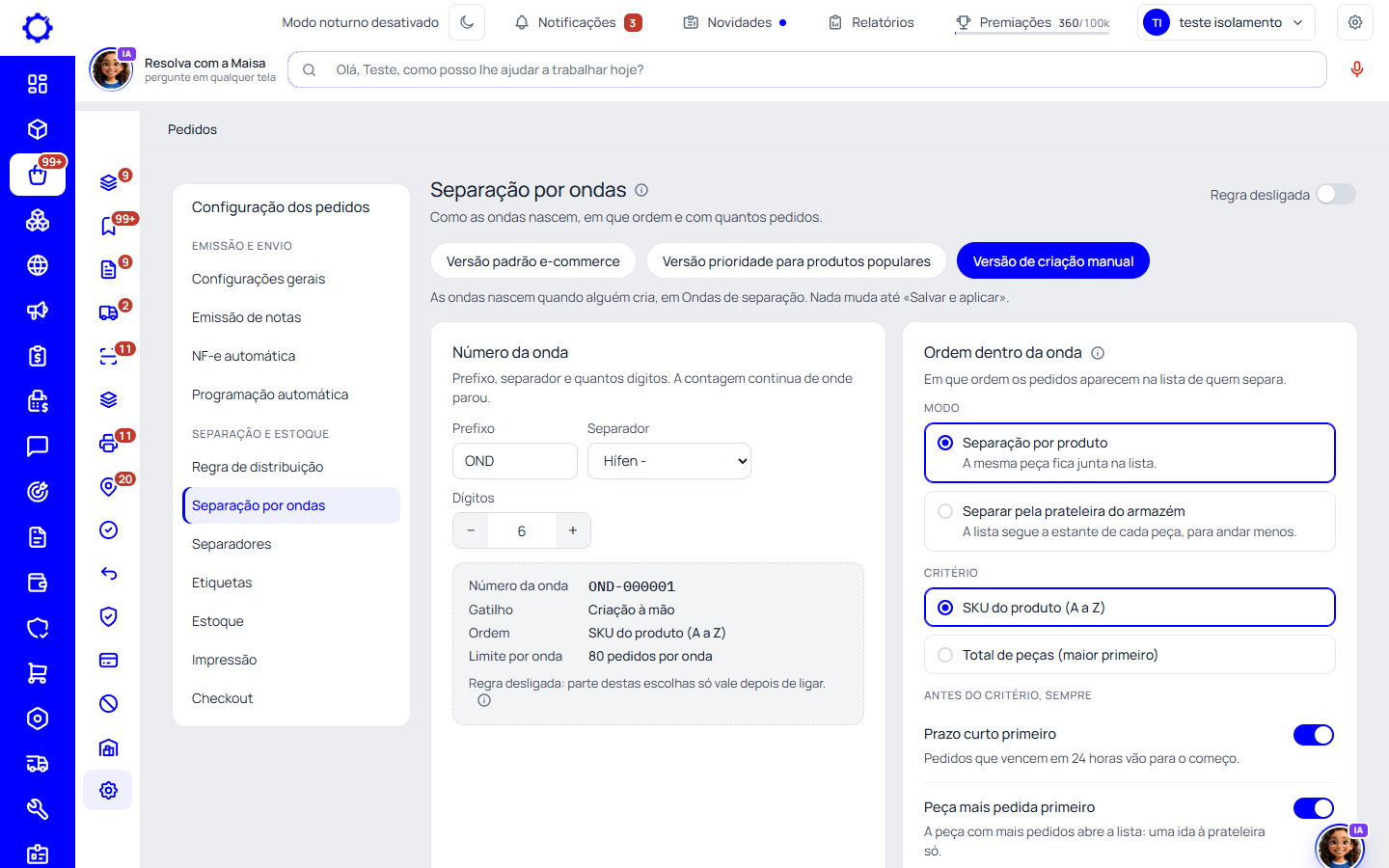The width and height of the screenshot is (1389, 868).
Task: Click info icon next to Ordem dentro da onda
Action: [x=1098, y=353]
